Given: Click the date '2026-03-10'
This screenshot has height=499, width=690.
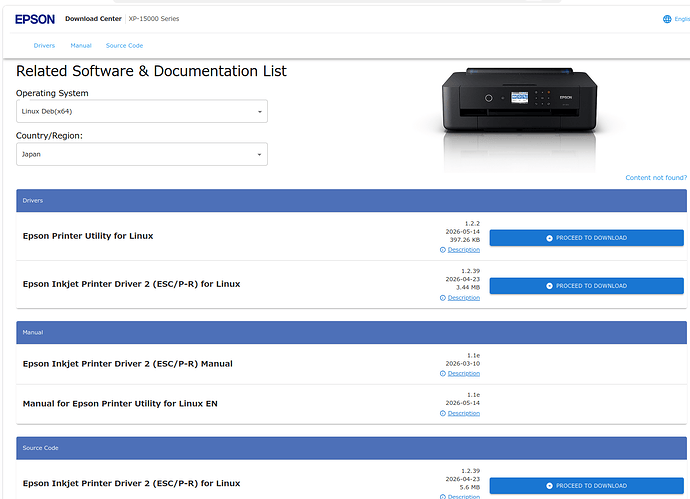Looking at the screenshot, I should click(x=462, y=363).
